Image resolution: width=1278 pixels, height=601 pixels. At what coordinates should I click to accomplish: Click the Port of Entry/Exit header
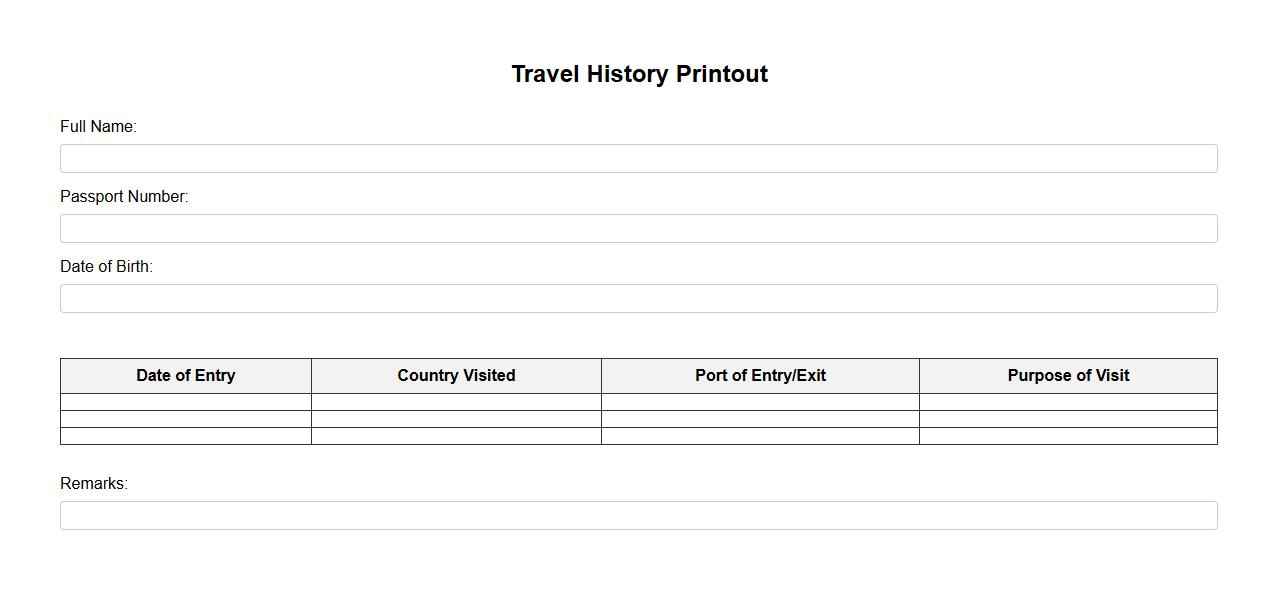point(760,376)
